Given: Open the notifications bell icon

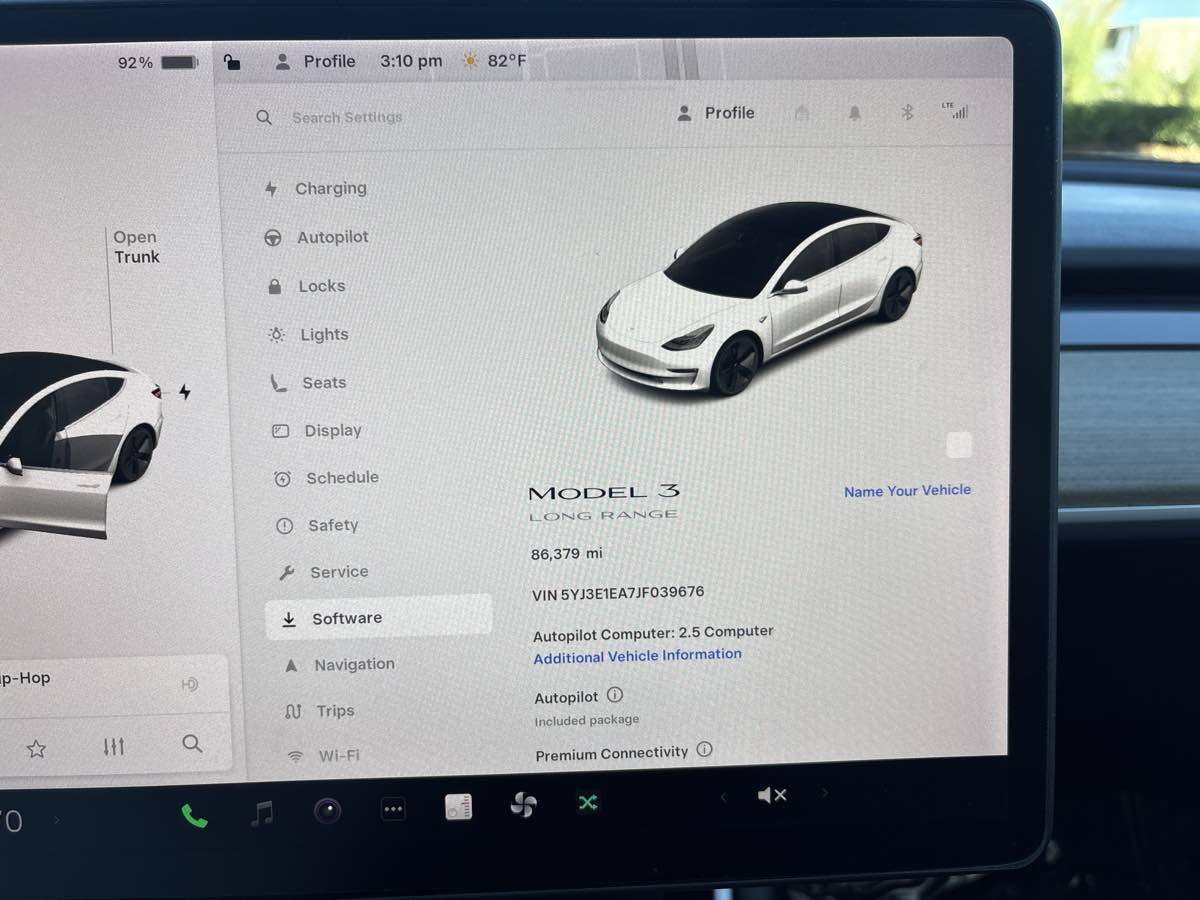Looking at the screenshot, I should coord(854,113).
